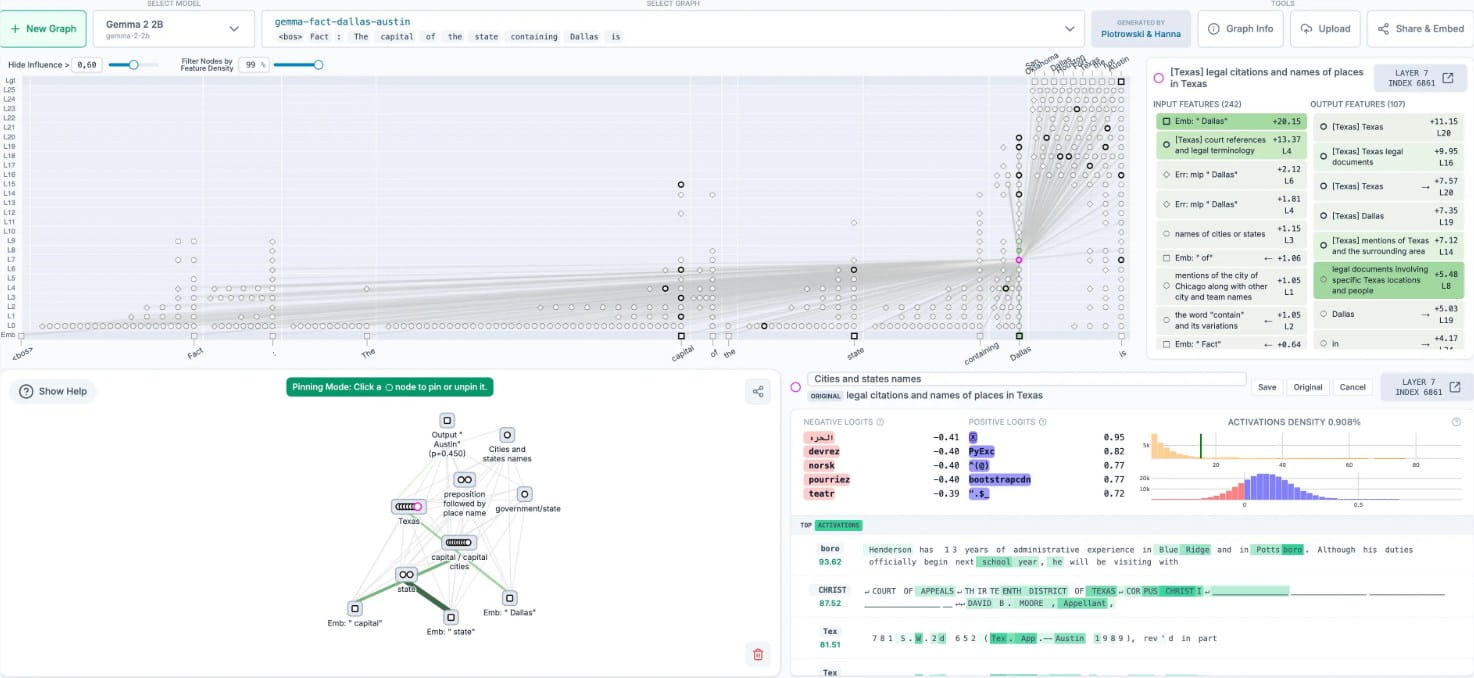Image resolution: width=1474 pixels, height=678 pixels.
Task: Click the Emb " state" subgraph node
Action: pyautogui.click(x=450, y=617)
